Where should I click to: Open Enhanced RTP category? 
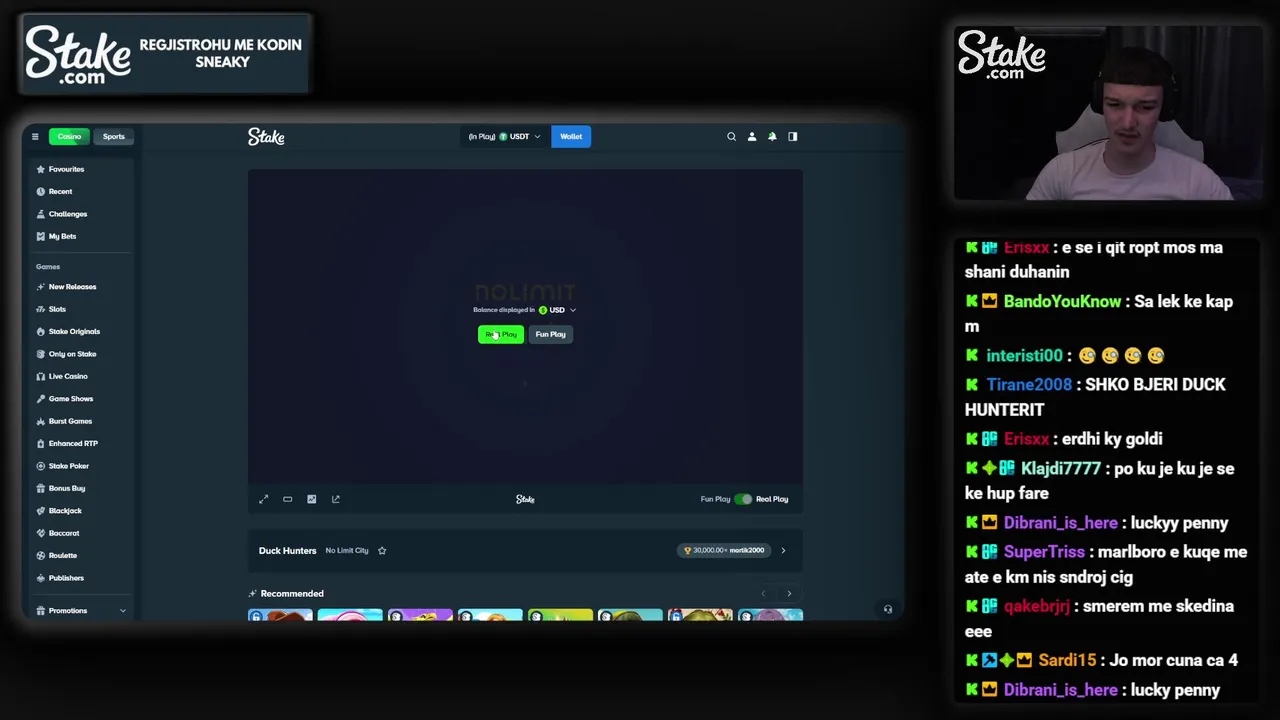73,443
